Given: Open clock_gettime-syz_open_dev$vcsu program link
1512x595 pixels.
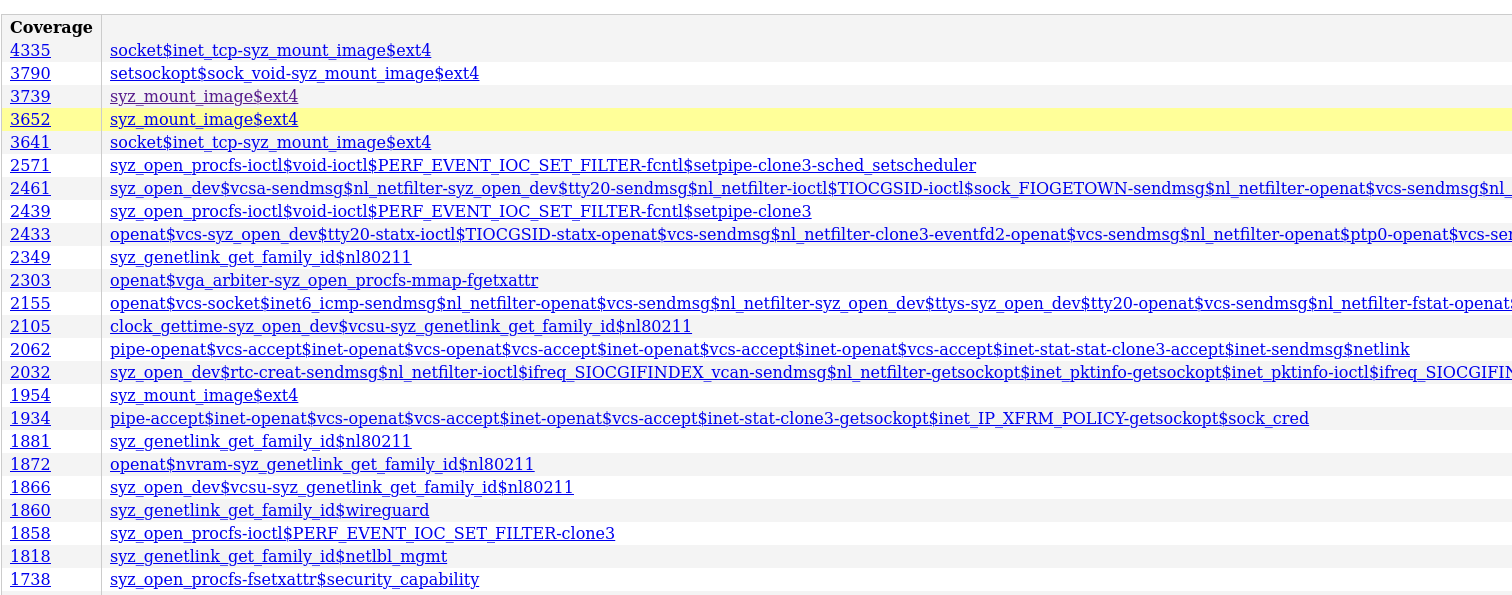Looking at the screenshot, I should point(401,326).
